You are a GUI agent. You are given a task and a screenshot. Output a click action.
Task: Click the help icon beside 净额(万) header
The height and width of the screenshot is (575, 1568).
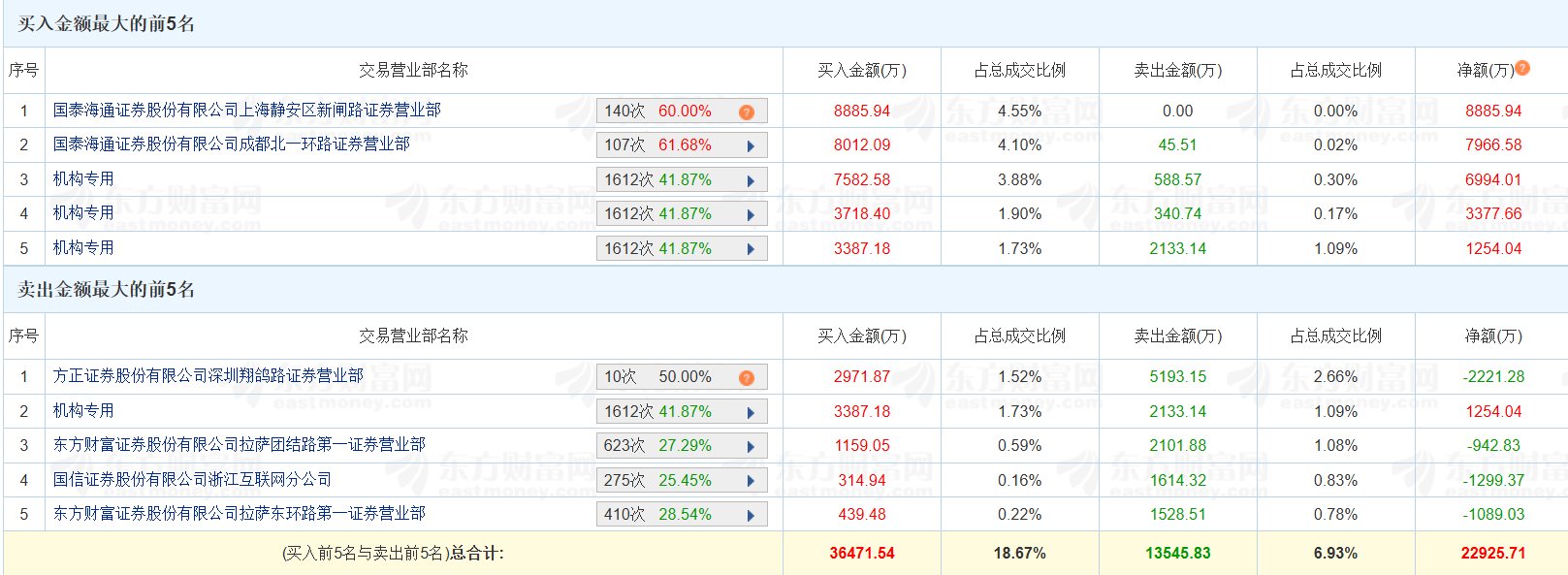pos(1522,68)
